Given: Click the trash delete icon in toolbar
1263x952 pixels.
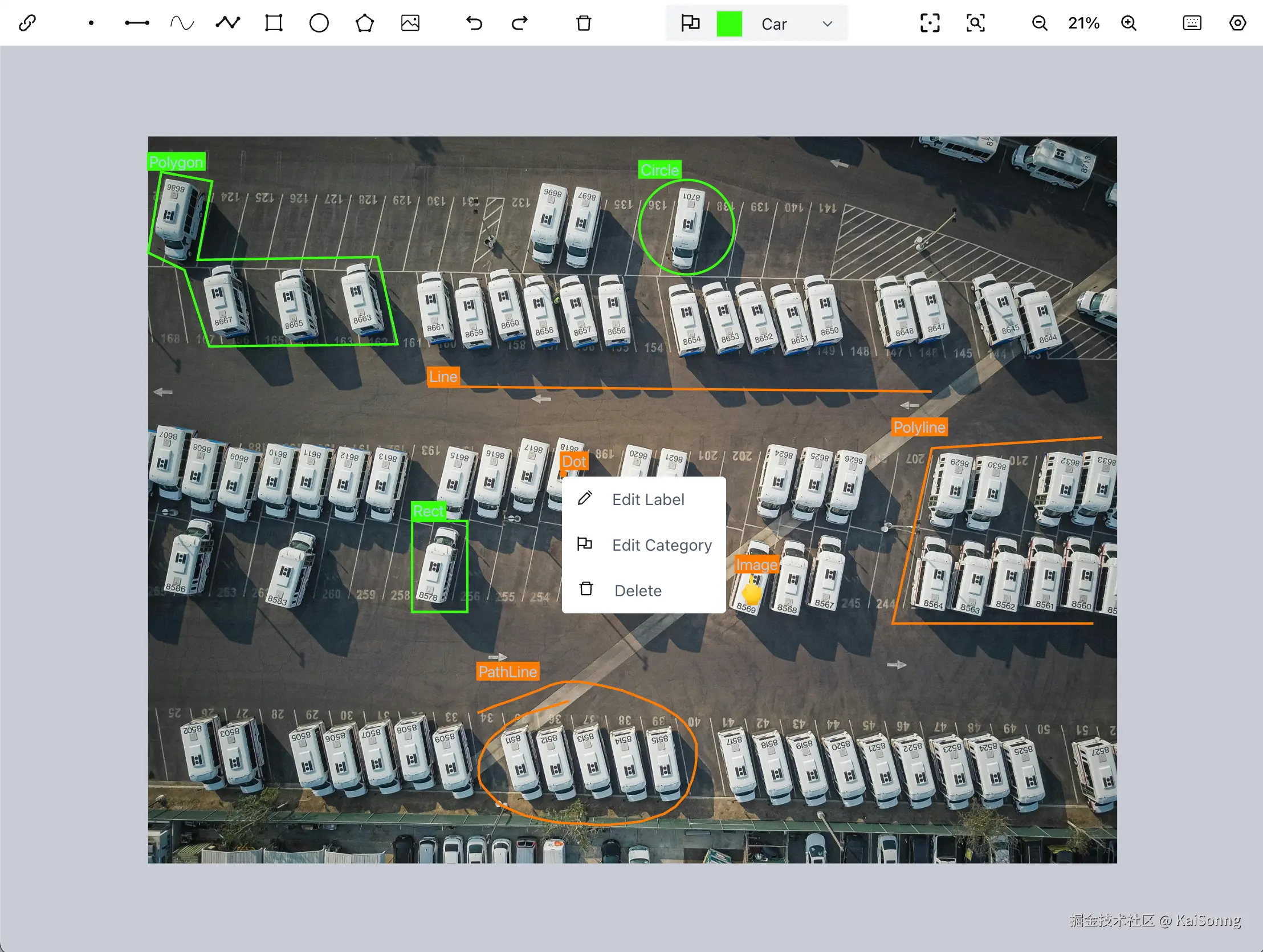Looking at the screenshot, I should click(x=584, y=23).
